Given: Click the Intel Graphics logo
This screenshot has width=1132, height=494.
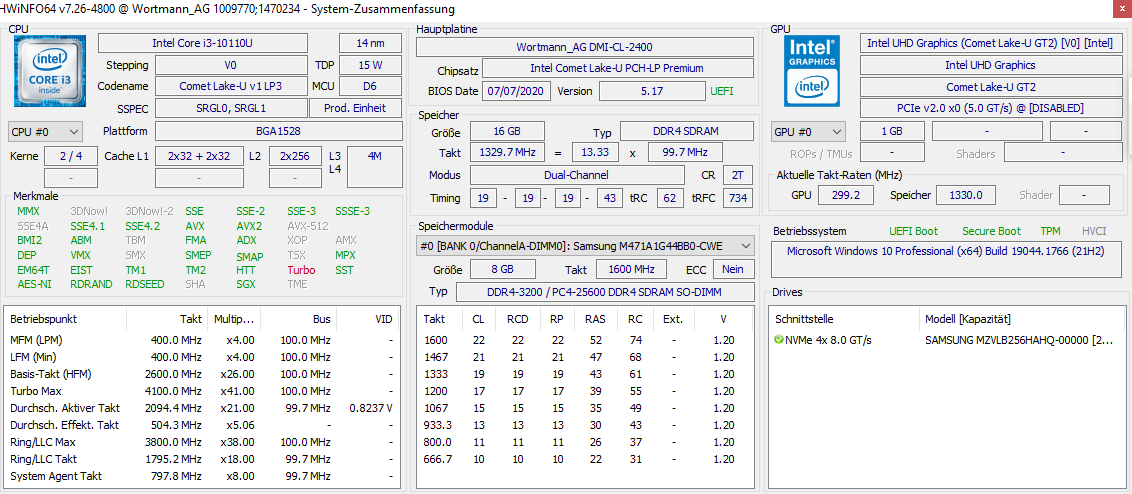Looking at the screenshot, I should click(x=812, y=70).
